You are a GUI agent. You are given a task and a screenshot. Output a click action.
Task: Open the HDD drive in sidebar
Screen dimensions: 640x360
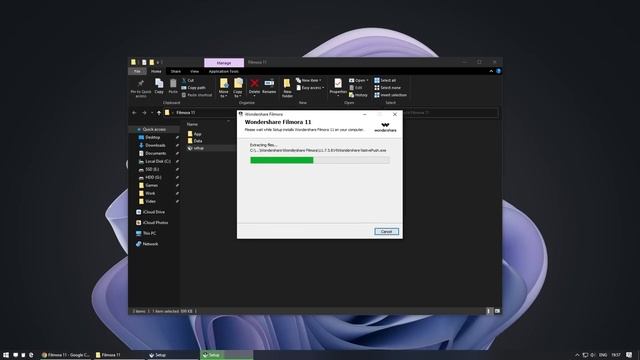pos(153,178)
